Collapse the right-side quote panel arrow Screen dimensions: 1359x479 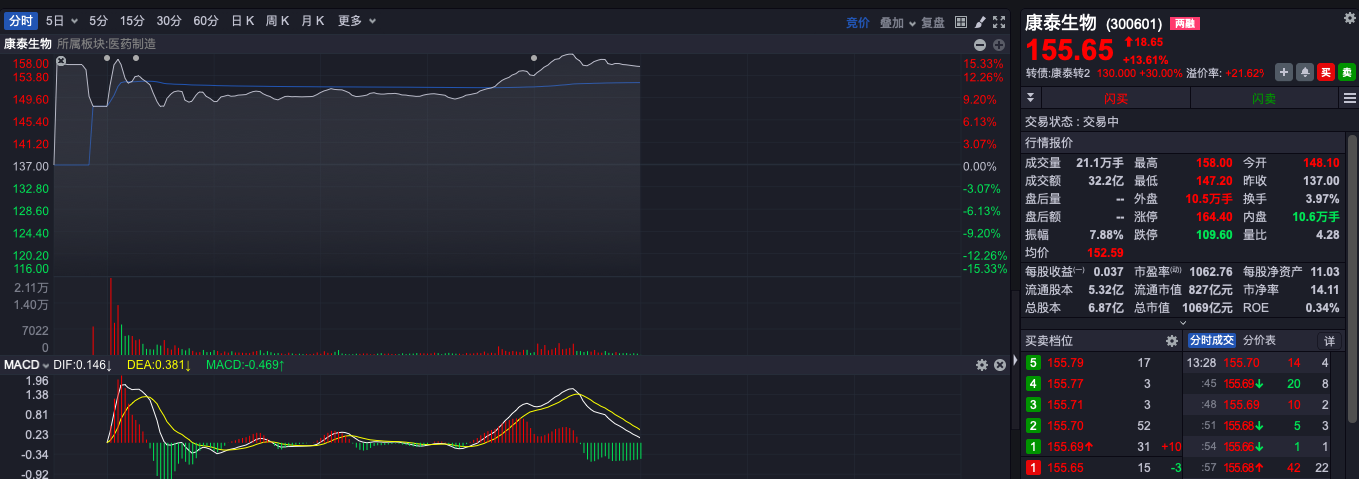click(x=1015, y=360)
